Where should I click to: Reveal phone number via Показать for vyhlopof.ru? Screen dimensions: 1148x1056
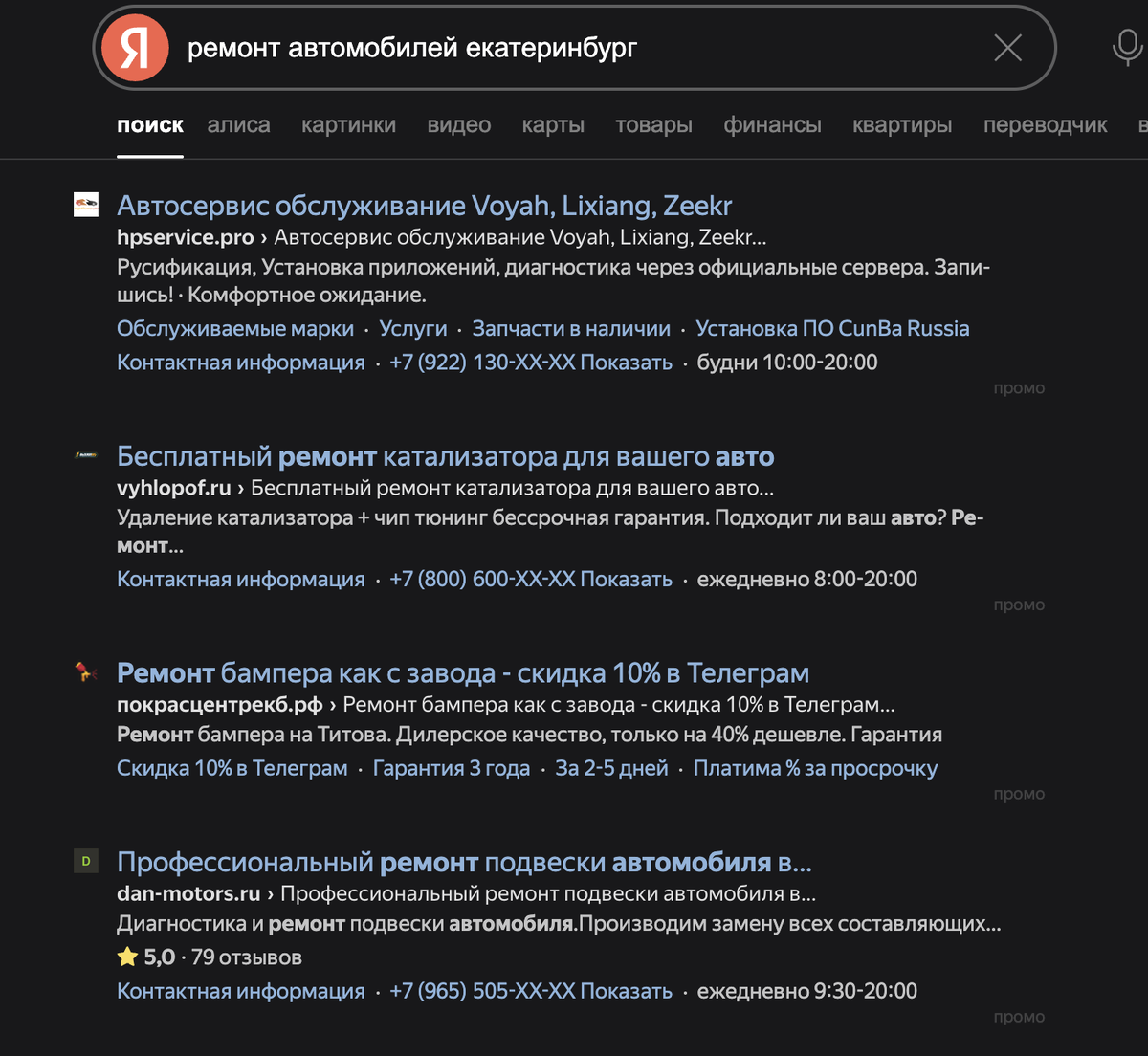coord(627,579)
